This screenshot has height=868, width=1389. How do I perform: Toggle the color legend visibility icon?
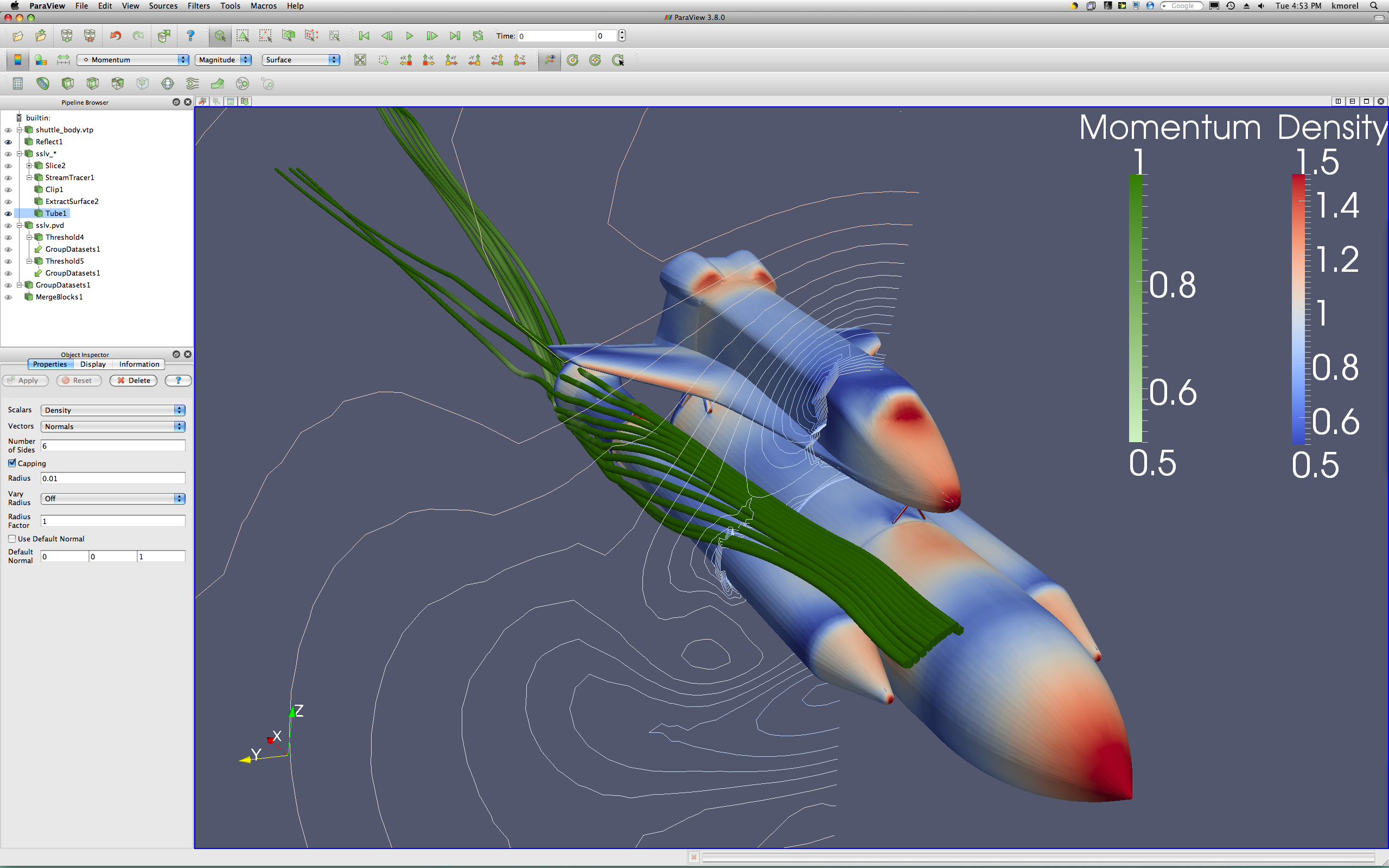click(18, 60)
